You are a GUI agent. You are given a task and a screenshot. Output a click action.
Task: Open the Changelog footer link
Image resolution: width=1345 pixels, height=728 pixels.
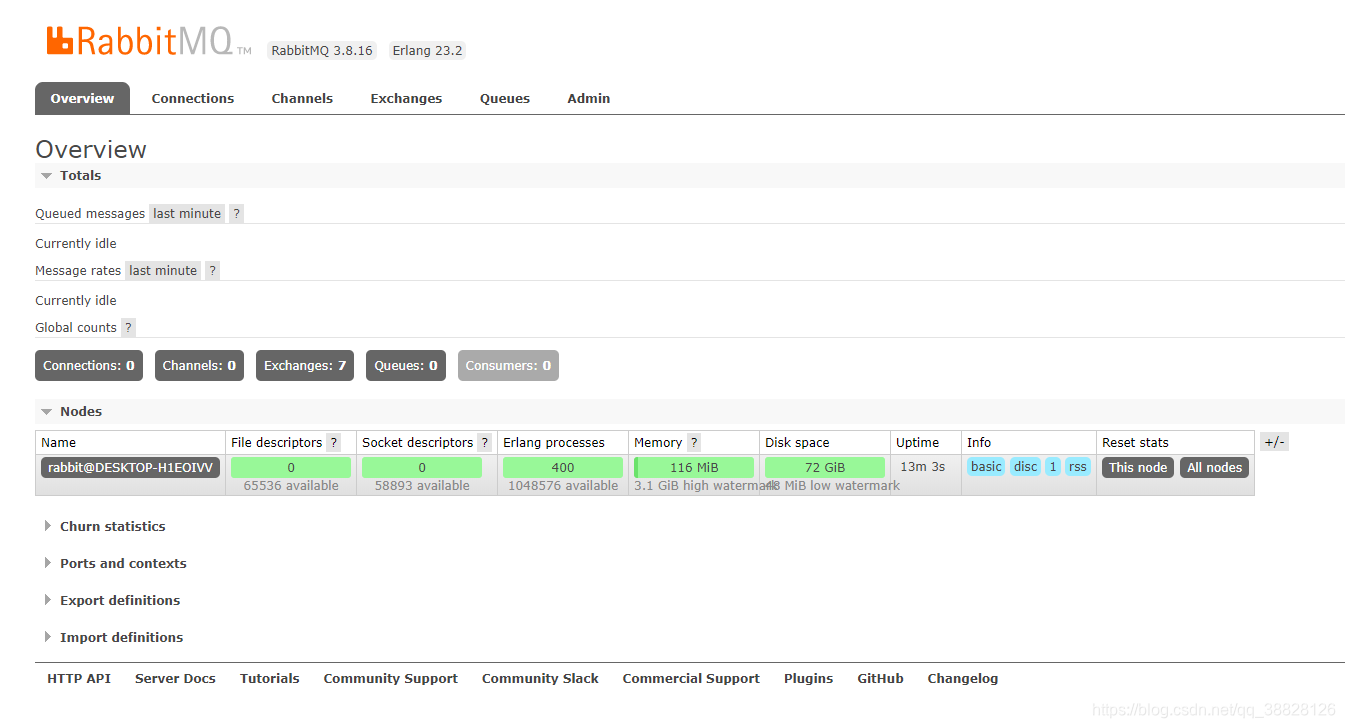[x=963, y=678]
